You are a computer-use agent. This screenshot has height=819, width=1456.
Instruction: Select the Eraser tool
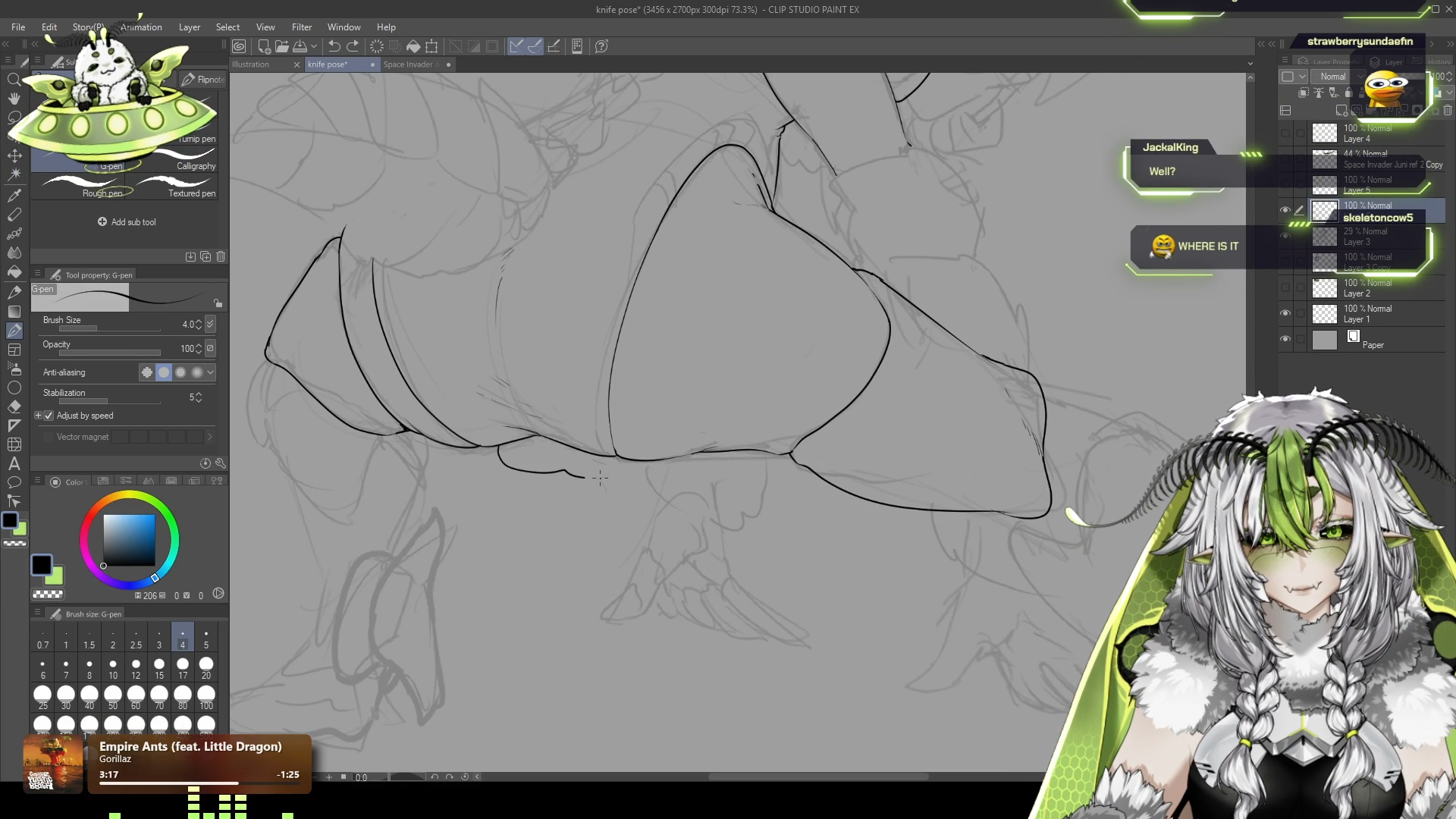tap(14, 406)
